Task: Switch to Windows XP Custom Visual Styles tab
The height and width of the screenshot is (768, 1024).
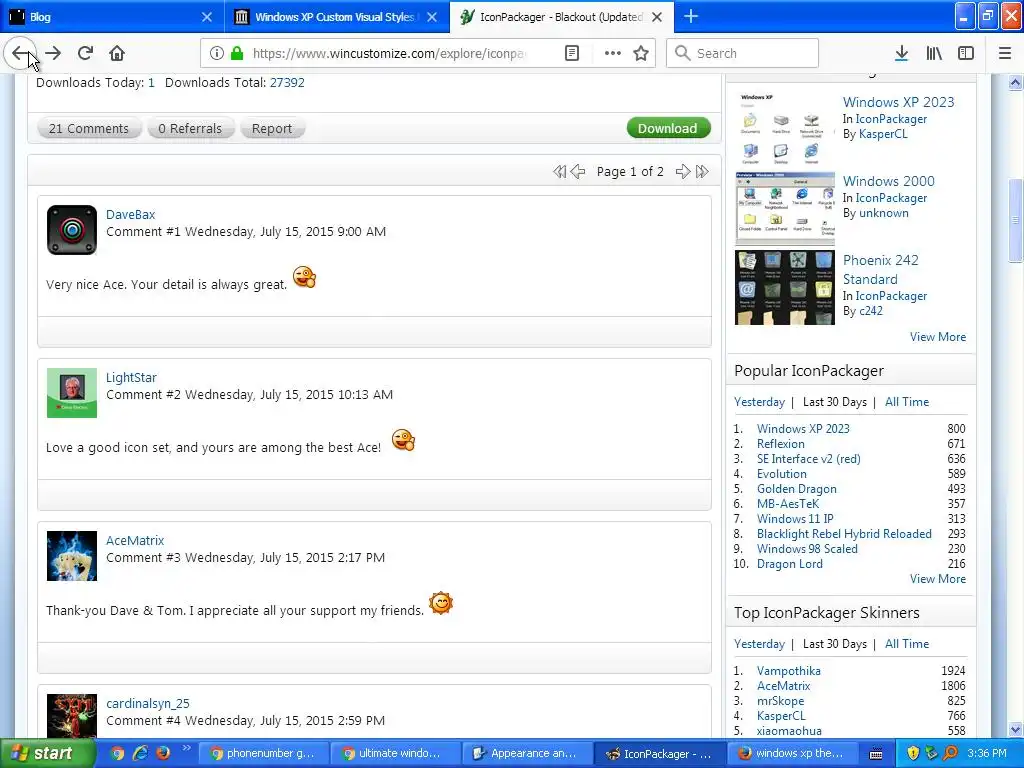Action: 334,17
